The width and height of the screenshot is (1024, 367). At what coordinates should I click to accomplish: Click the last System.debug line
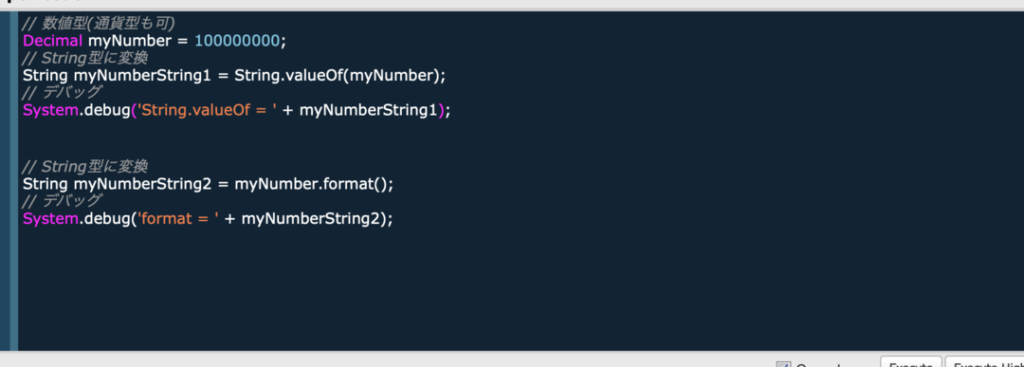(x=208, y=219)
